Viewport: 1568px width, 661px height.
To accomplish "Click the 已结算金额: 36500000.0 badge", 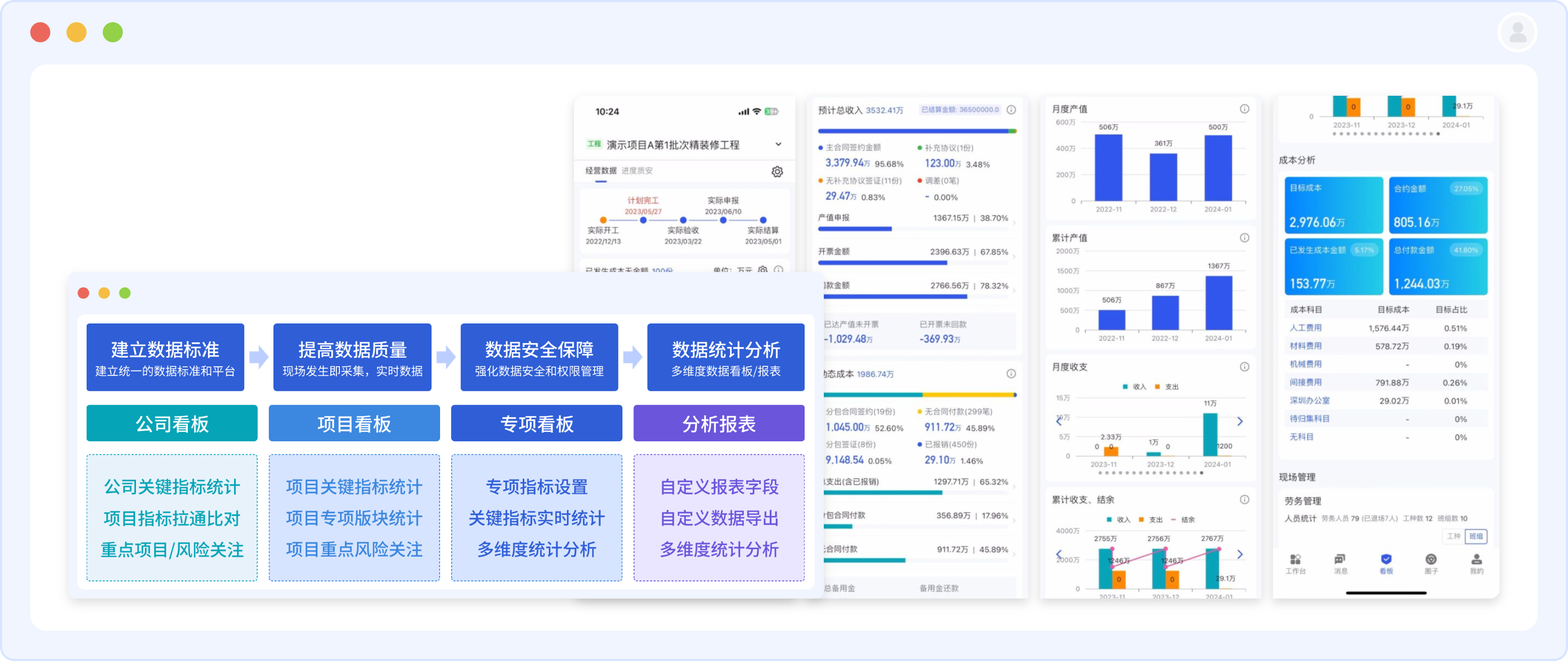I will pyautogui.click(x=959, y=110).
